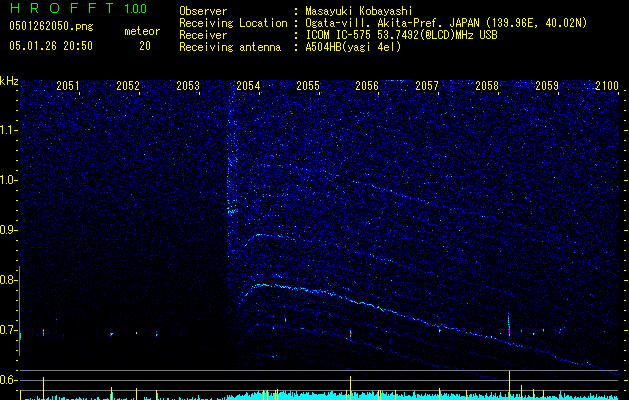This screenshot has height=400, width=629.
Task: Click the 2051 time marker
Action: pyautogui.click(x=68, y=86)
